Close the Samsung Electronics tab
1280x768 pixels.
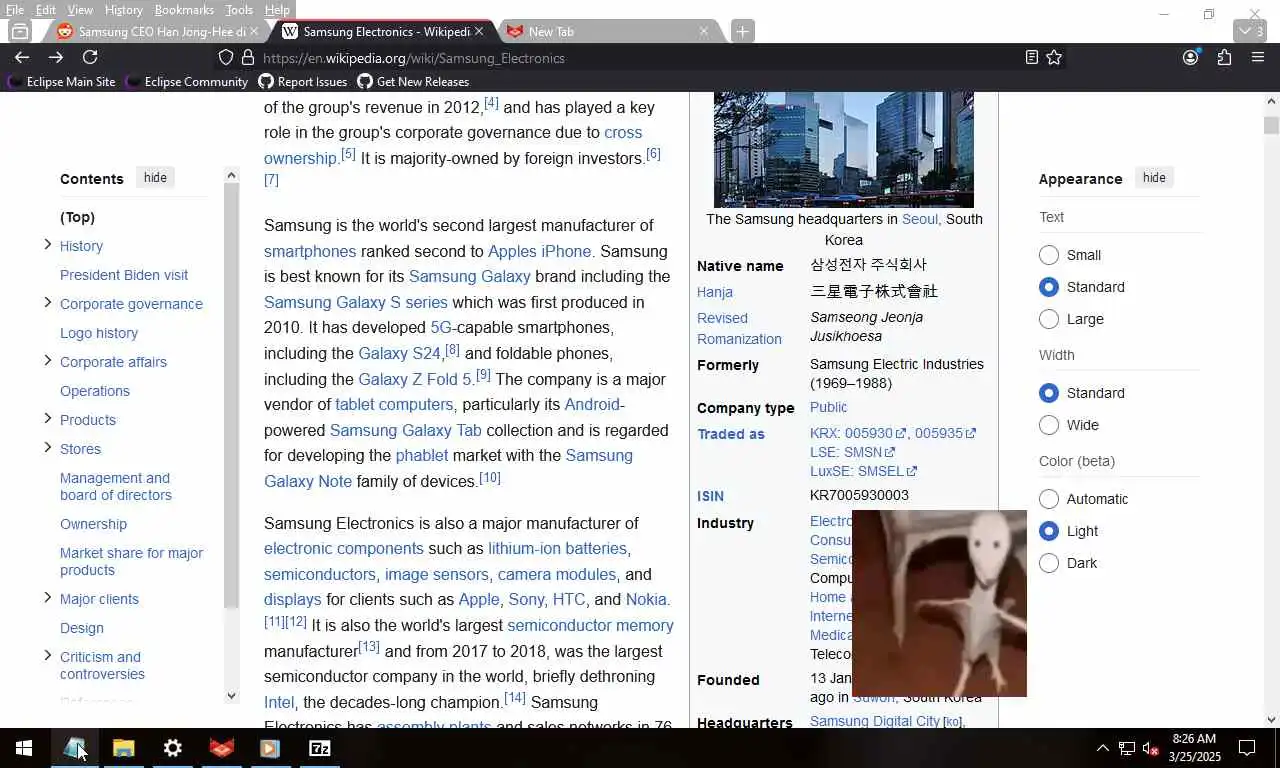(479, 31)
